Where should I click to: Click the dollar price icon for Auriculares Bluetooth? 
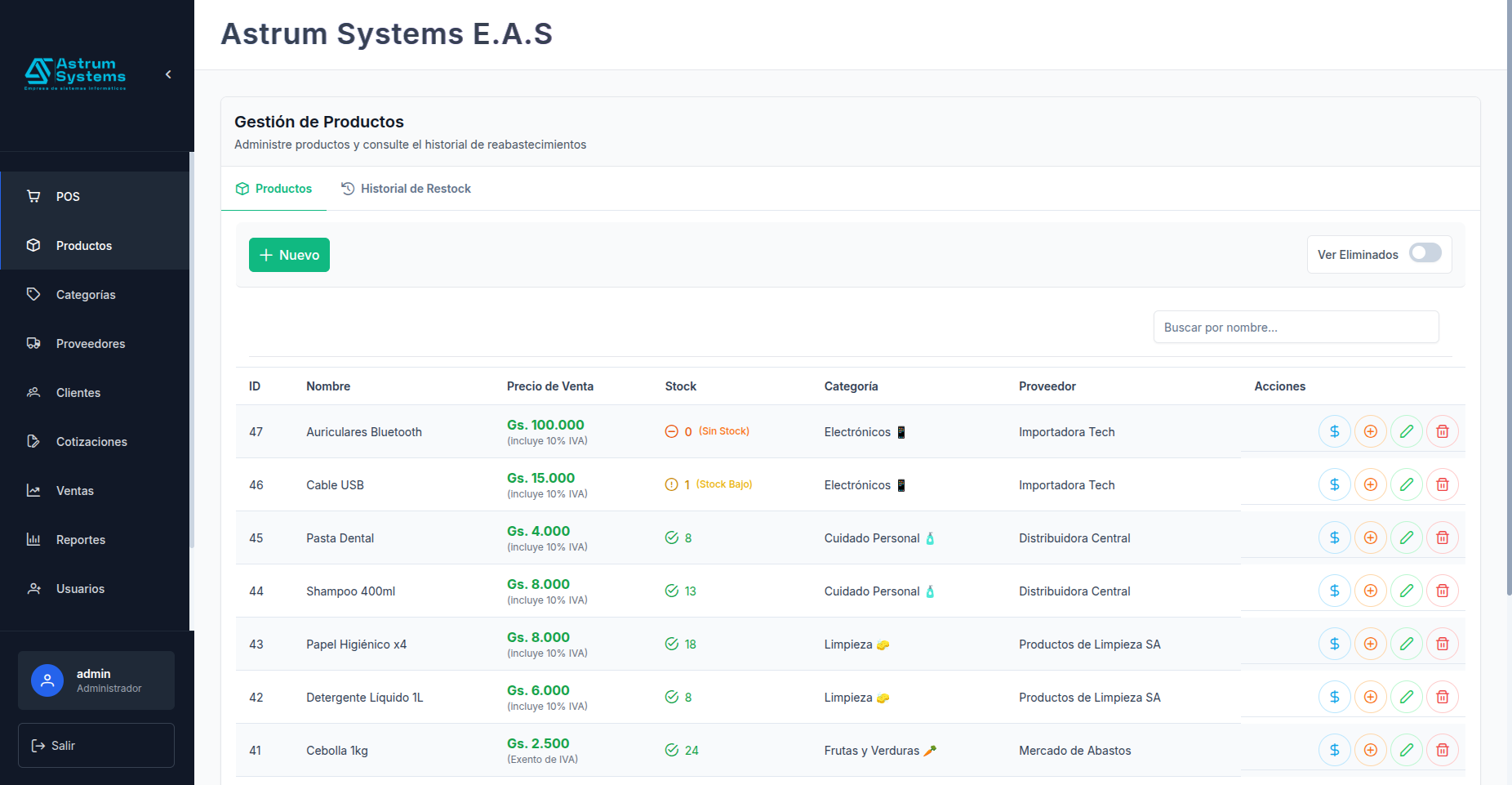tap(1334, 431)
